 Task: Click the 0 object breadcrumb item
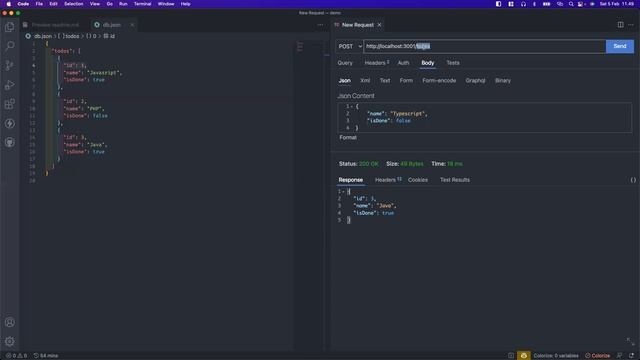tap(91, 36)
